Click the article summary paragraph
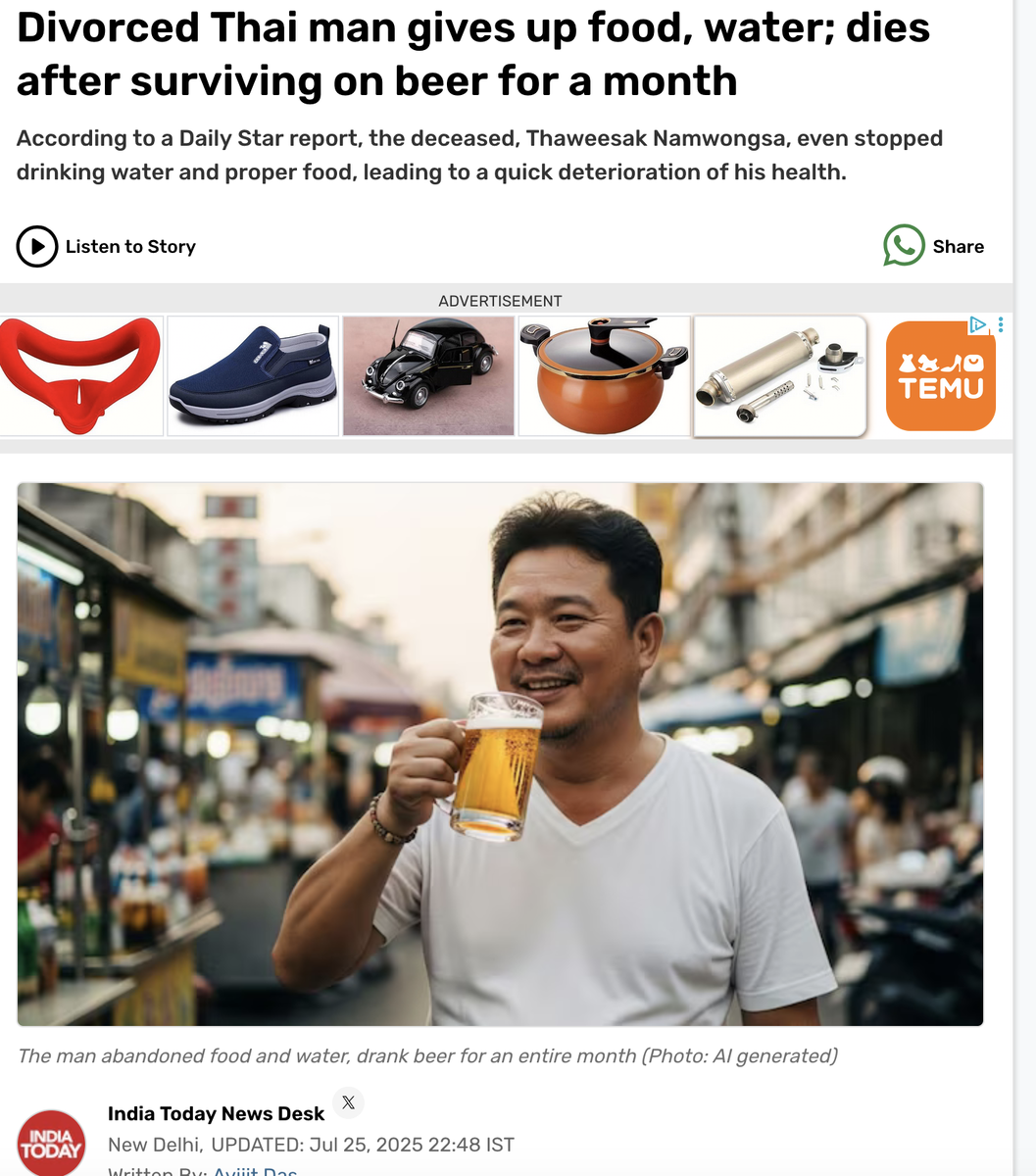 coord(479,155)
